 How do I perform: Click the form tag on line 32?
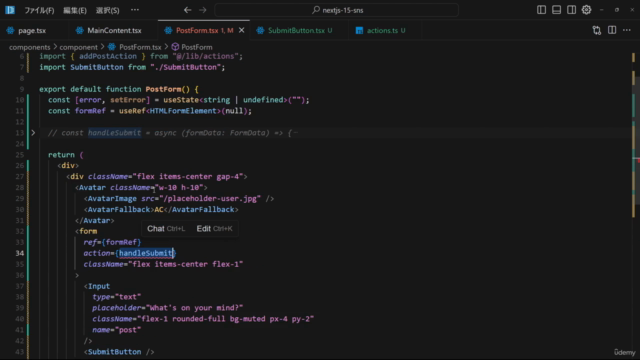tap(88, 231)
